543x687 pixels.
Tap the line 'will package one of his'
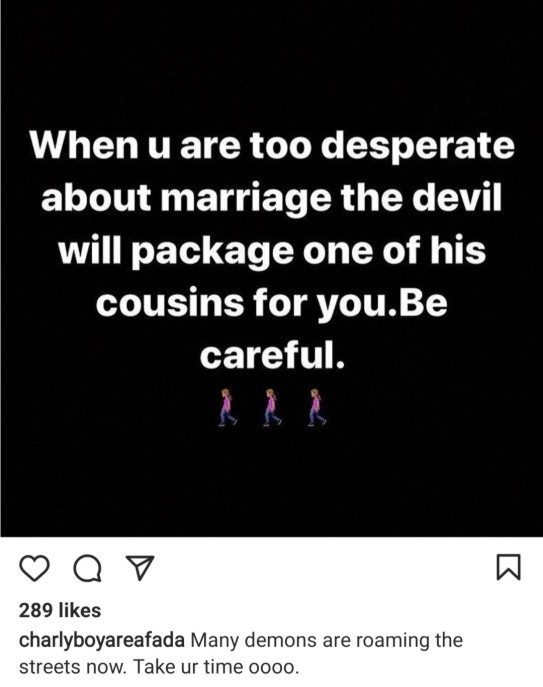pyautogui.click(x=272, y=251)
